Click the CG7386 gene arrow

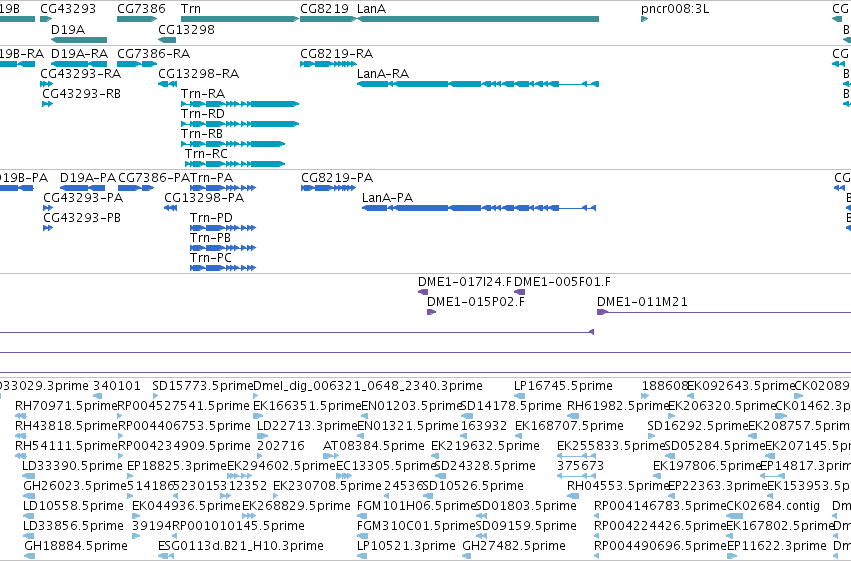click(137, 19)
